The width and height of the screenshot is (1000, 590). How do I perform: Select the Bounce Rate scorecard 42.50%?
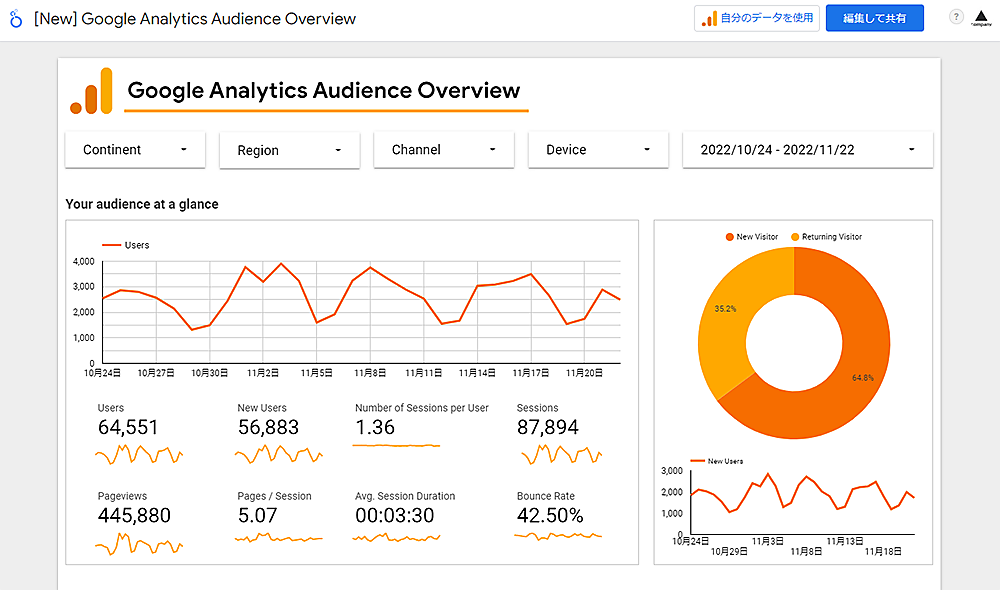pos(549,516)
